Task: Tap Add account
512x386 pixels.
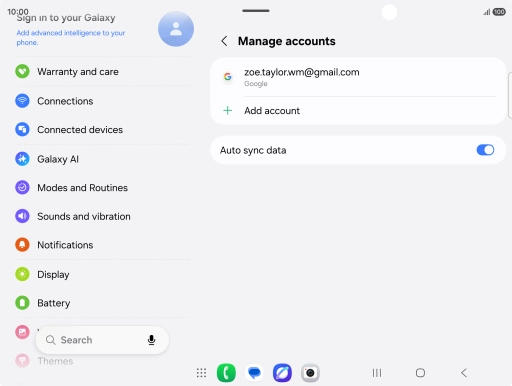Action: [x=358, y=111]
